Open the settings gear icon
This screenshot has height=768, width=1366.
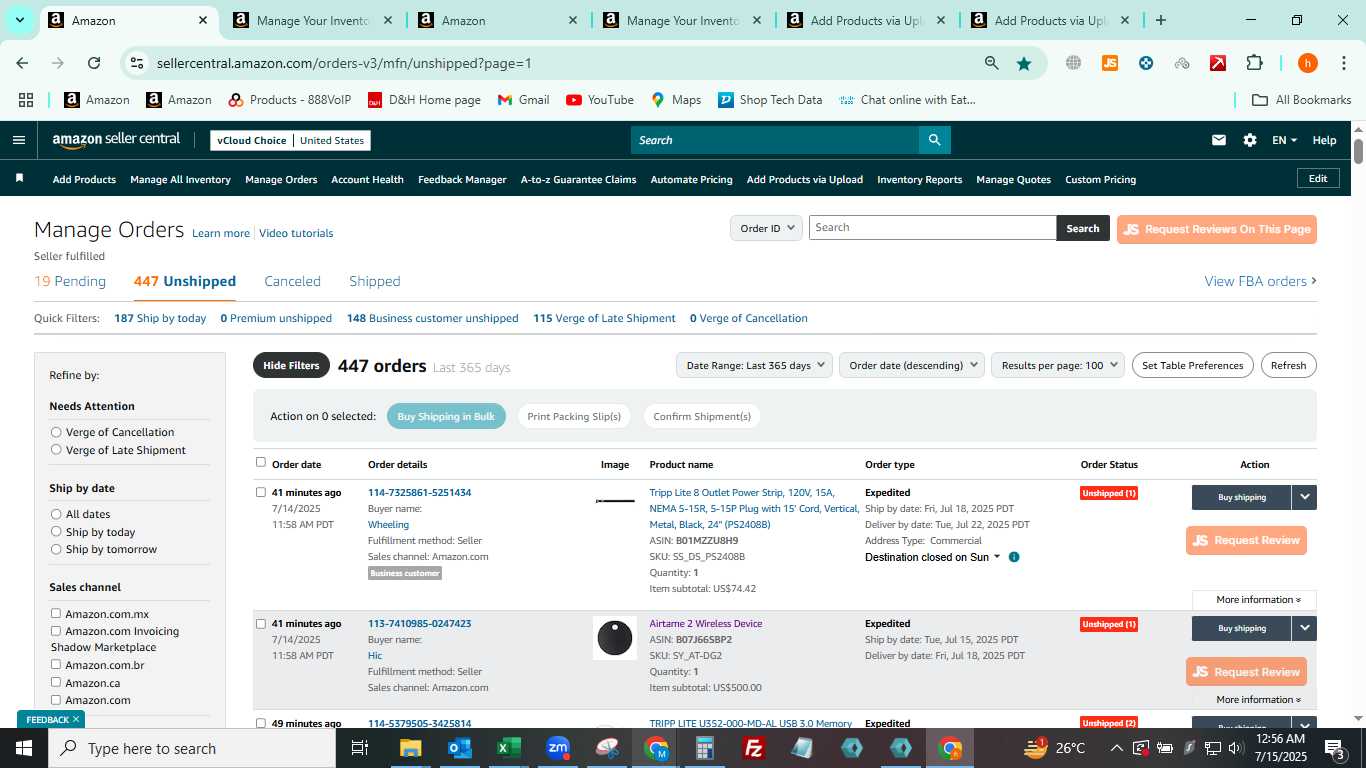click(1250, 140)
